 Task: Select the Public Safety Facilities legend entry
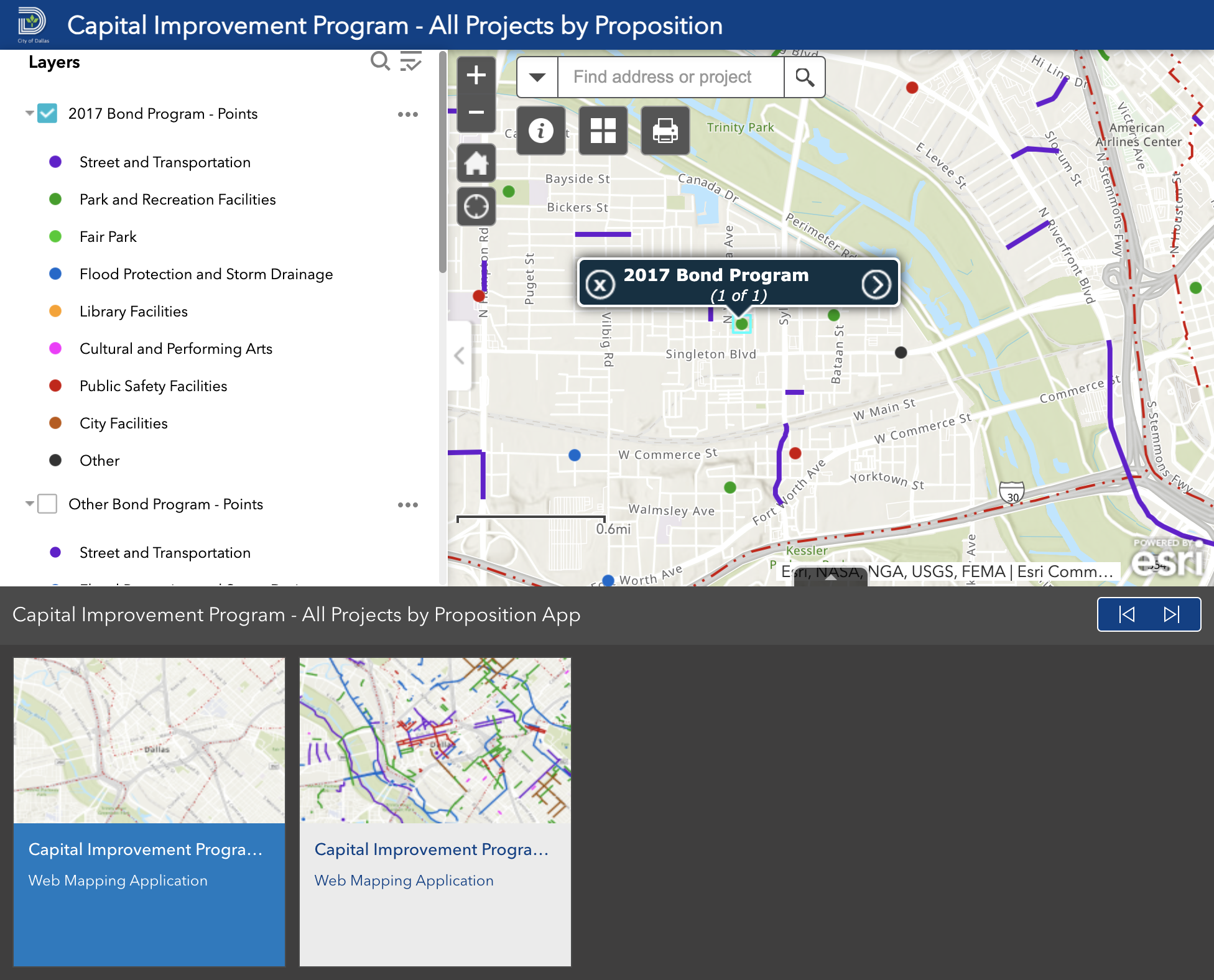coord(154,386)
